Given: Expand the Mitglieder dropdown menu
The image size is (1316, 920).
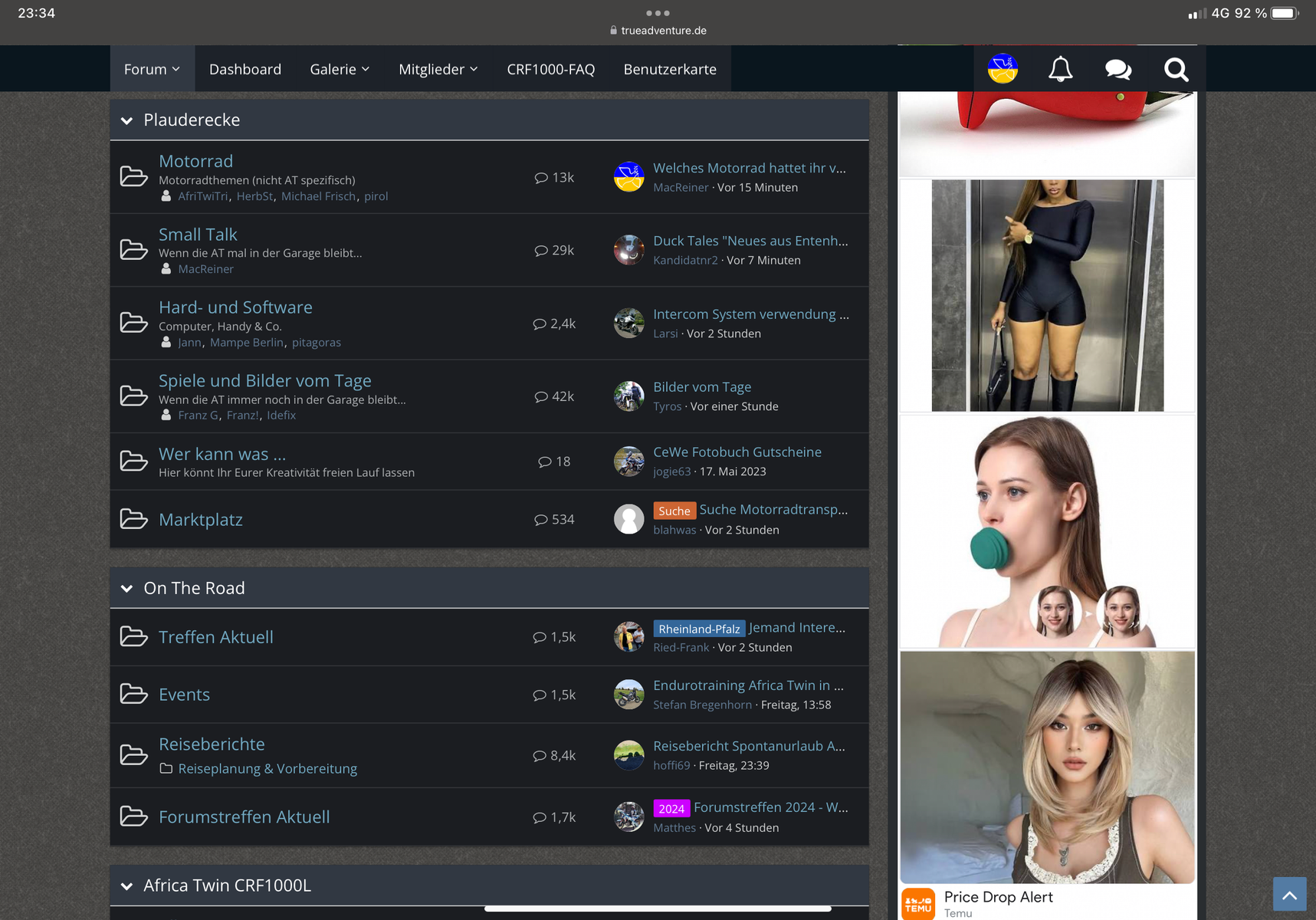Looking at the screenshot, I should (x=438, y=69).
